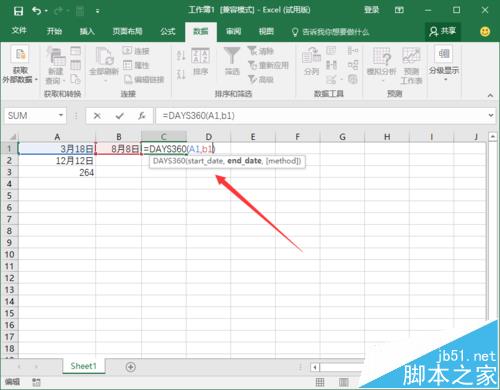This screenshot has height=390, width=500.
Task: Click the macro record icon in status bar
Action: click(36, 382)
